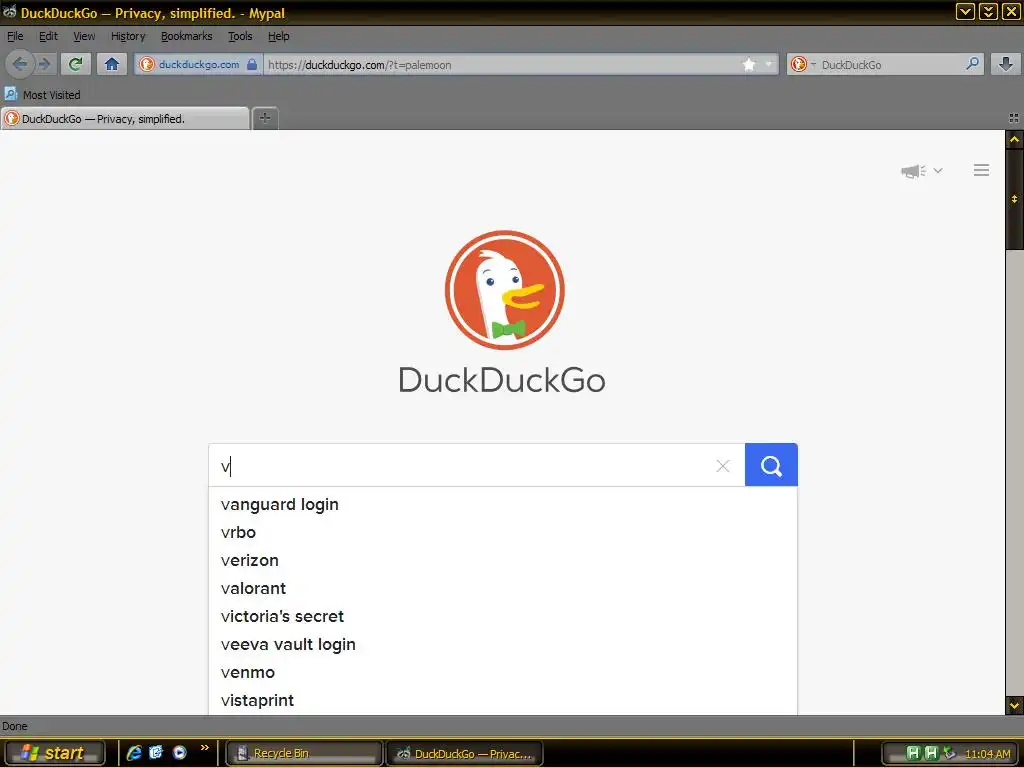Viewport: 1024px width, 768px height.
Task: Click the megaphone announcements icon
Action: pos(913,171)
